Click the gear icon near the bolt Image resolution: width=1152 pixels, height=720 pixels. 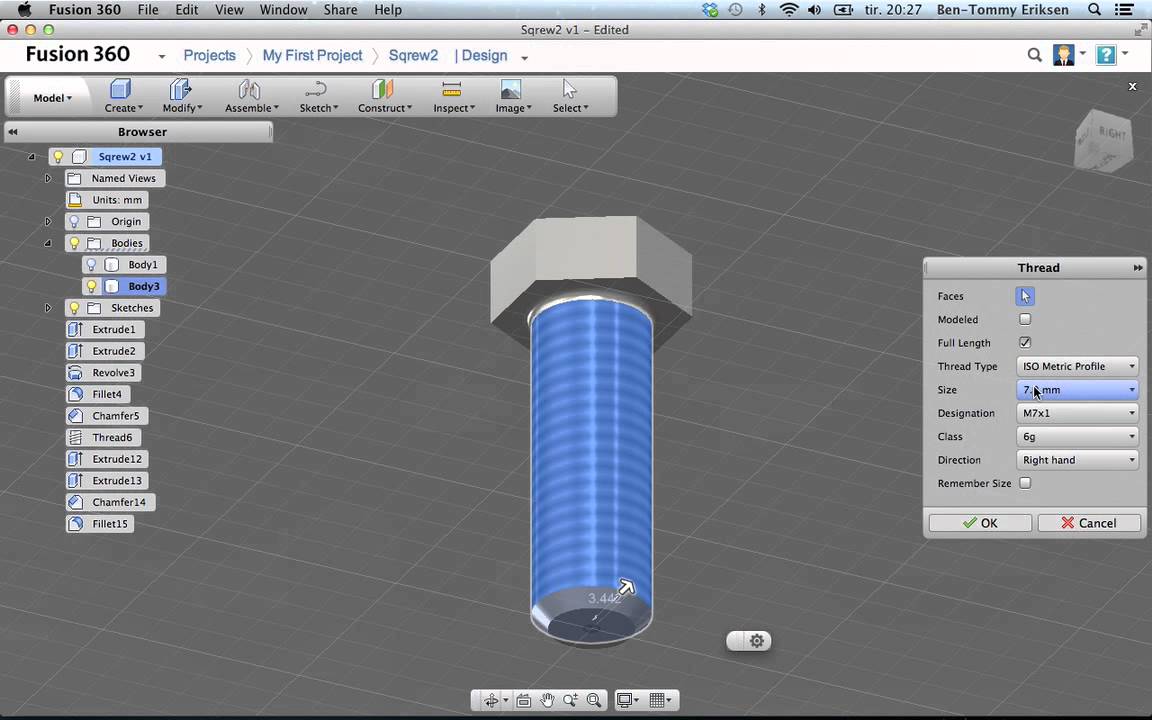coord(757,641)
